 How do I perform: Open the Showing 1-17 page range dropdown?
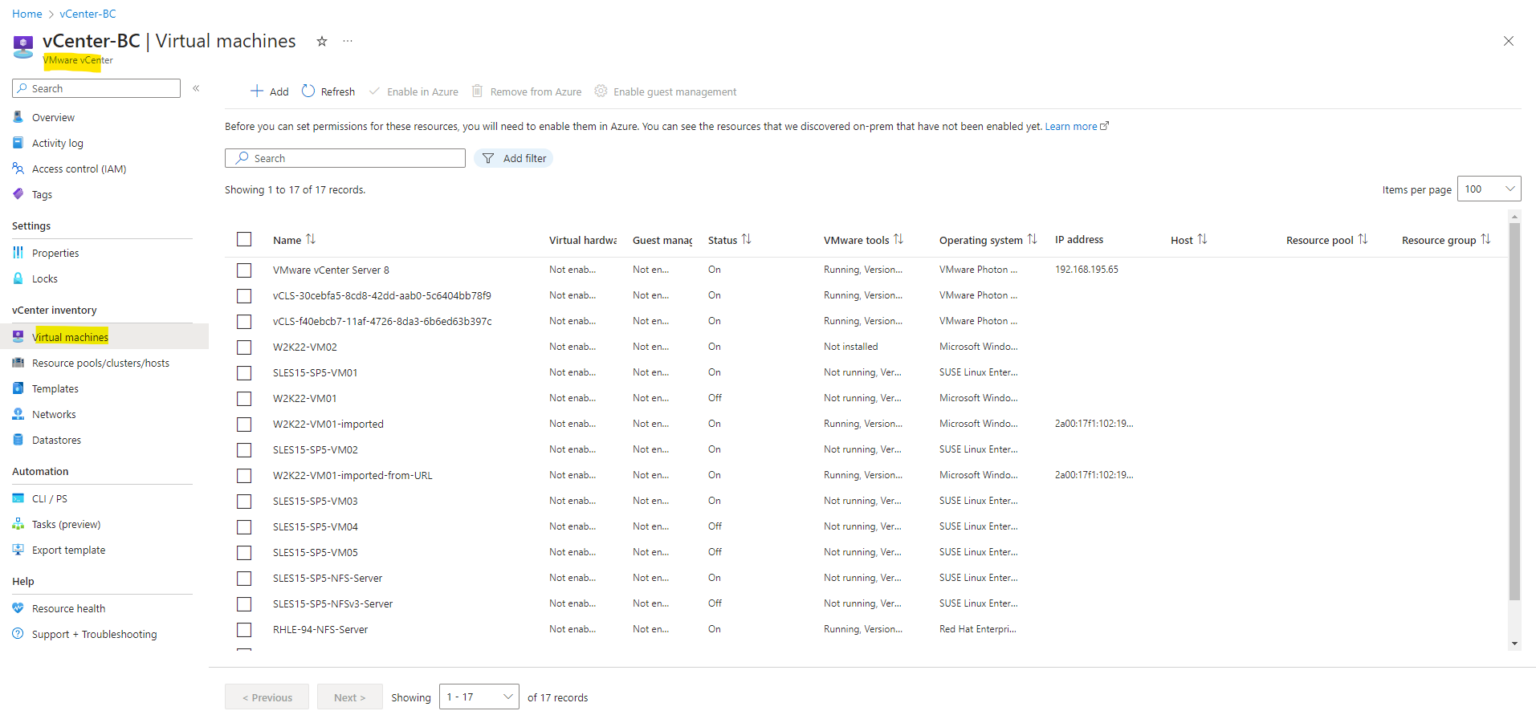pos(479,696)
